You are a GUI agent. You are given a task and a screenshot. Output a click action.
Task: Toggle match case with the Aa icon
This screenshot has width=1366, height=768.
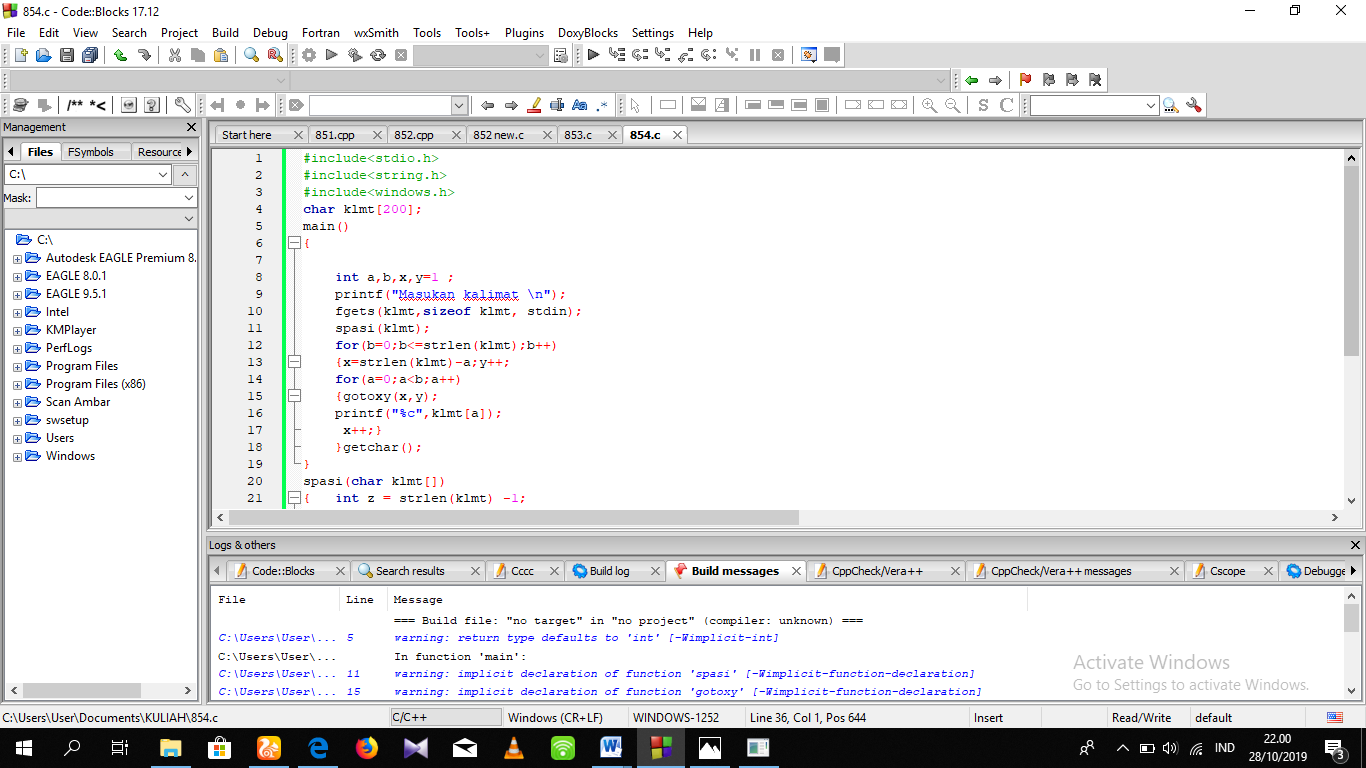pyautogui.click(x=580, y=105)
